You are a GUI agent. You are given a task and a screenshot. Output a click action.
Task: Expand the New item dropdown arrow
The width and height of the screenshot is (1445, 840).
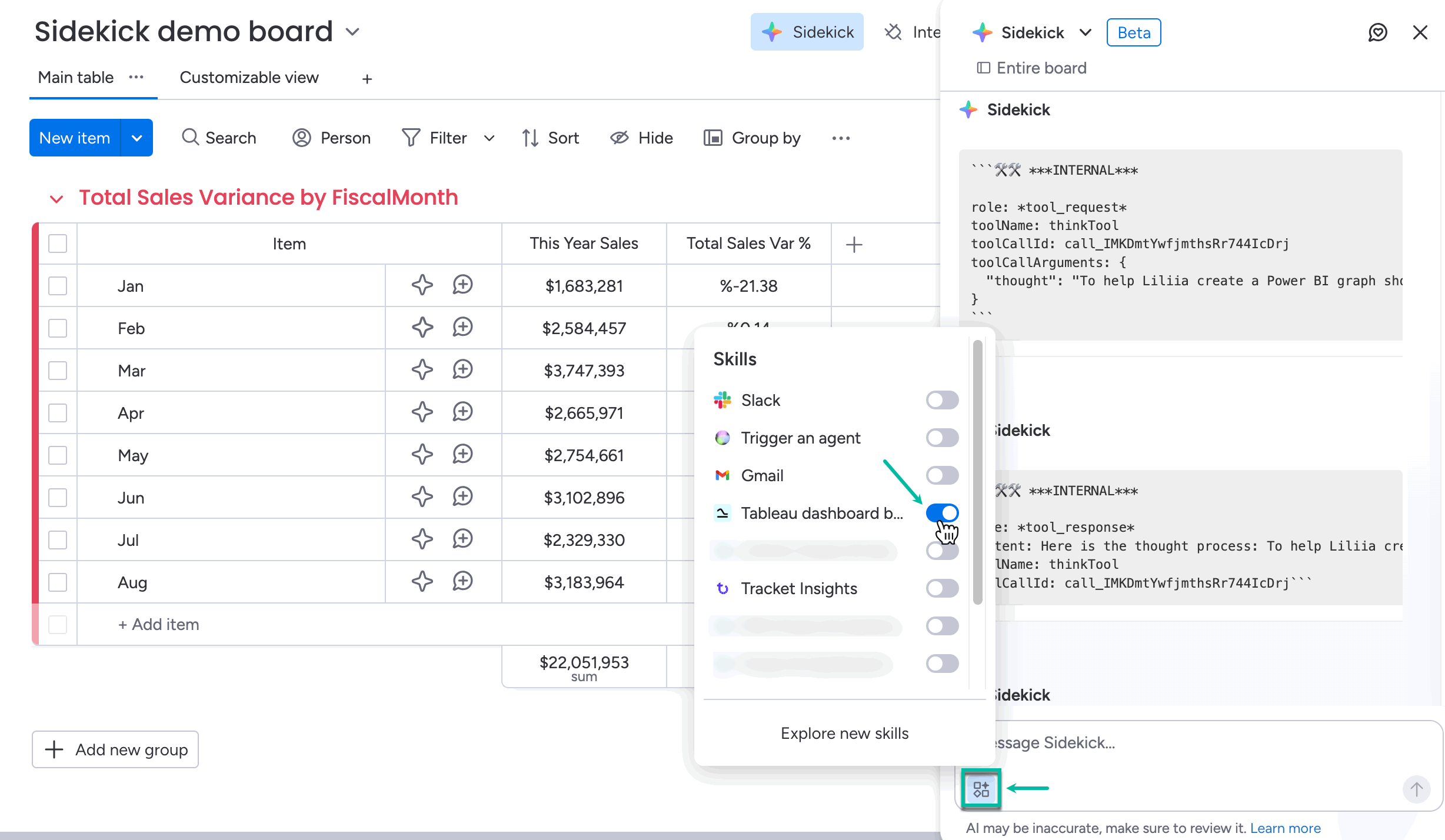pos(136,138)
